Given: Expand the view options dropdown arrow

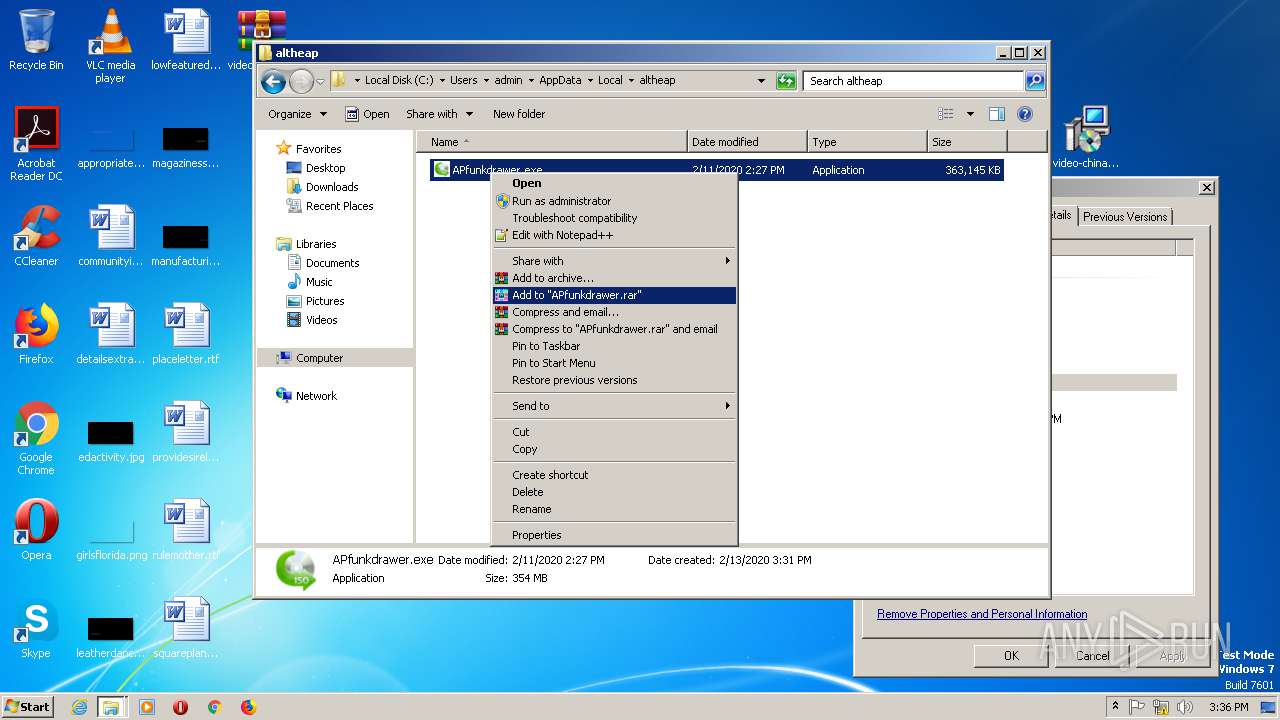Looking at the screenshot, I should pos(970,114).
